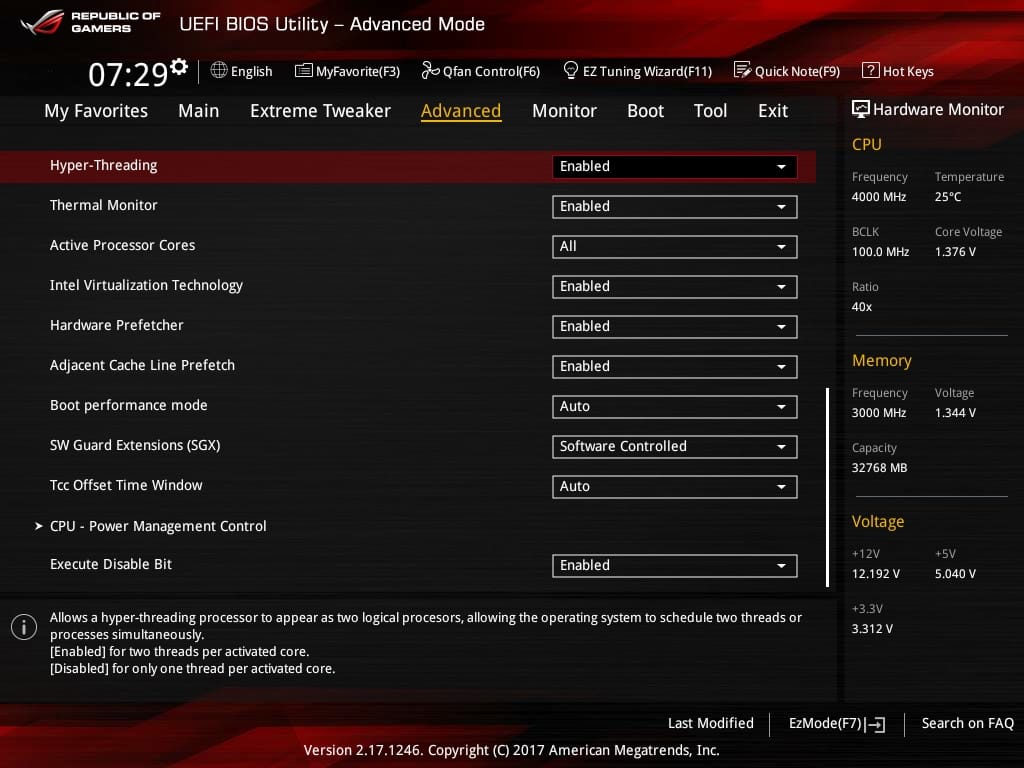This screenshot has width=1024, height=768.
Task: Launch EZ Tuning Wizard lightbulb icon
Action: click(x=571, y=71)
